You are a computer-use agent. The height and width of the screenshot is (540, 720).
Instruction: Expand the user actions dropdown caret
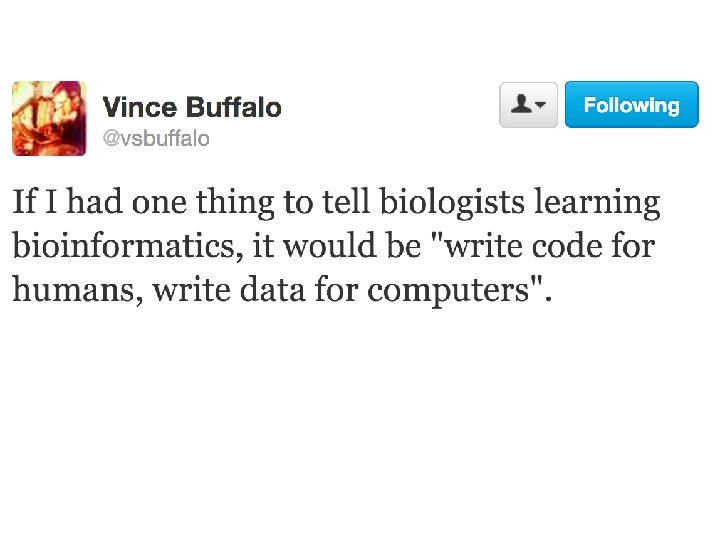tap(542, 105)
